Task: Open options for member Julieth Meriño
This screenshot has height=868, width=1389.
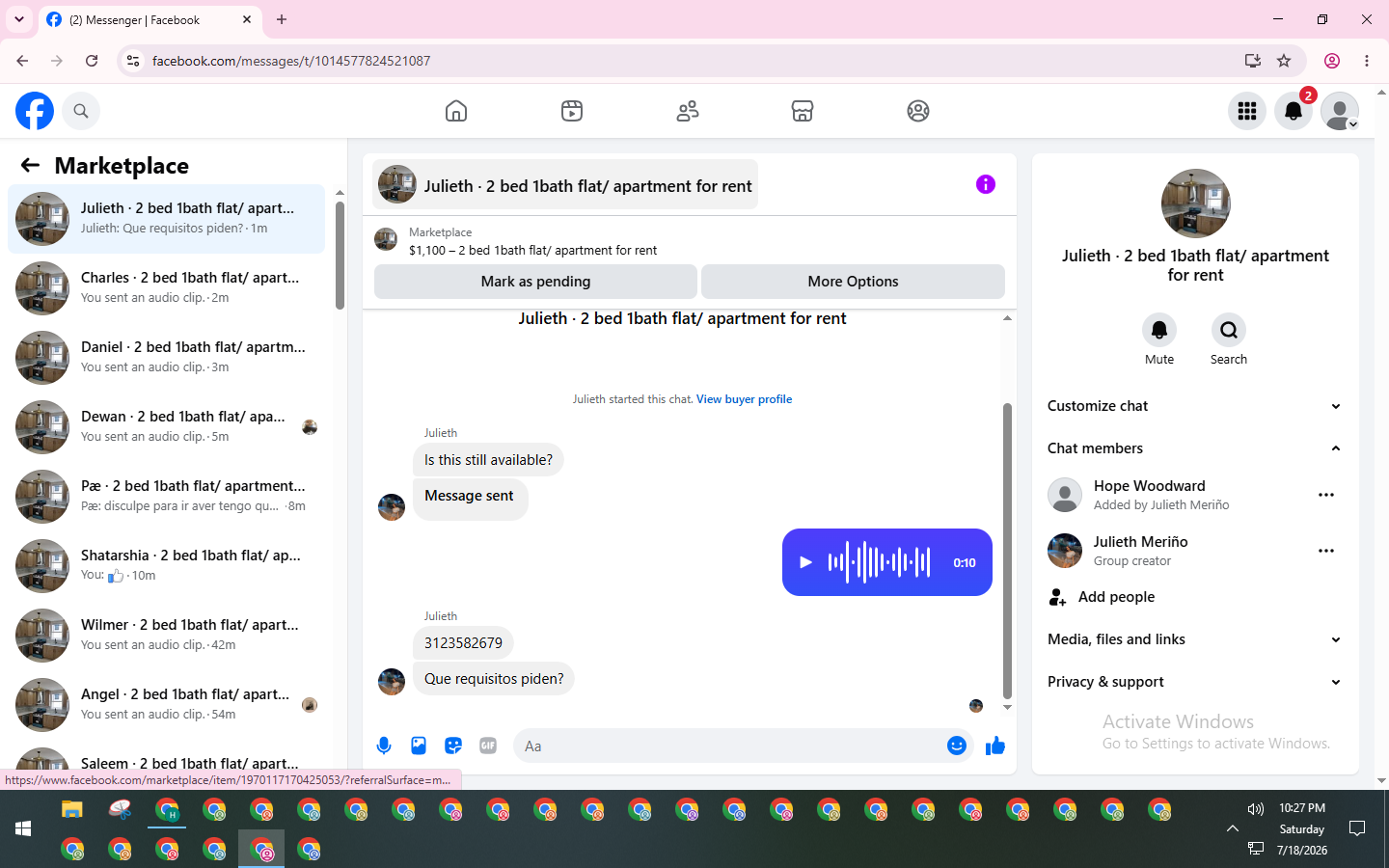Action: pos(1326,551)
